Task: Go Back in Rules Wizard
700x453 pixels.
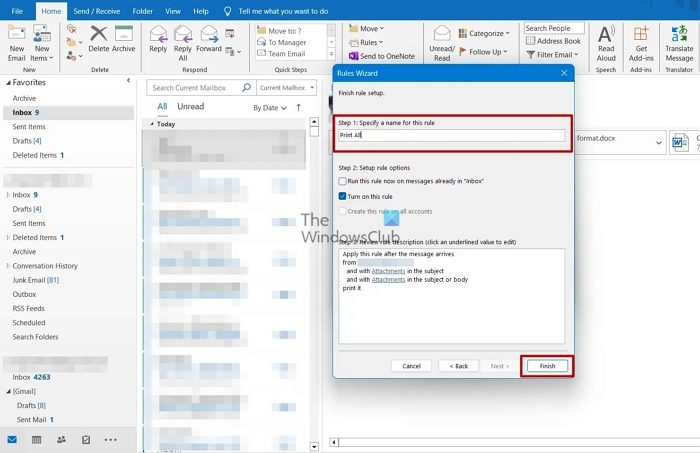Action: (458, 366)
